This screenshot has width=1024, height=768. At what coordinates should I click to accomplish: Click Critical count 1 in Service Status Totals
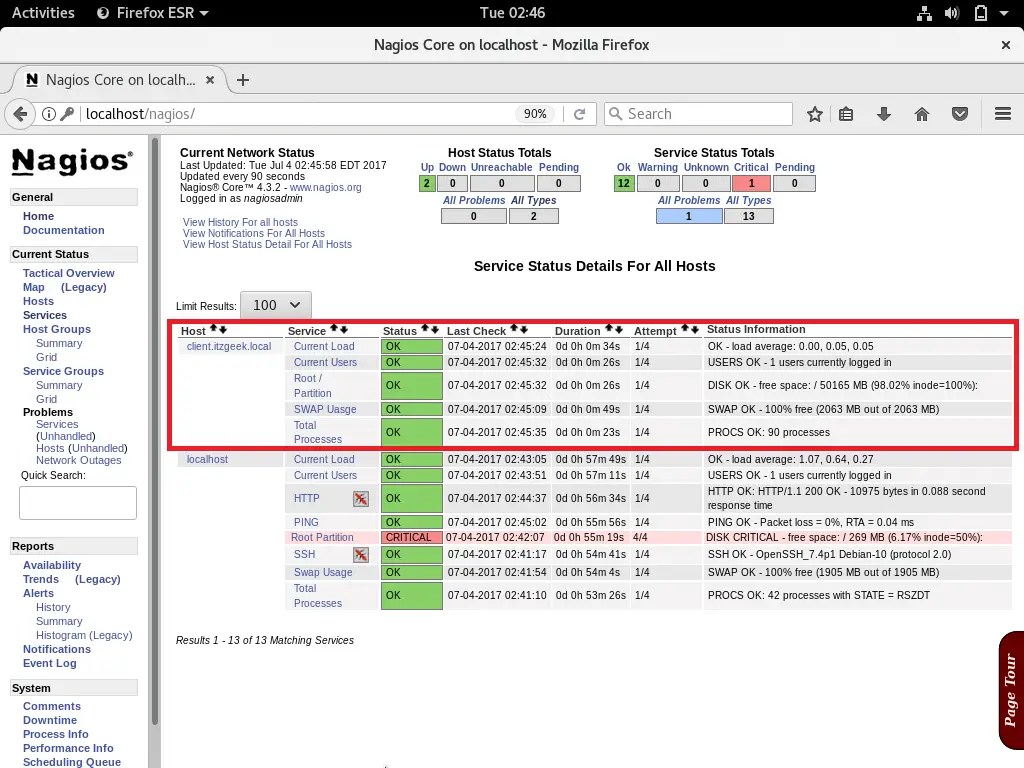click(x=751, y=184)
